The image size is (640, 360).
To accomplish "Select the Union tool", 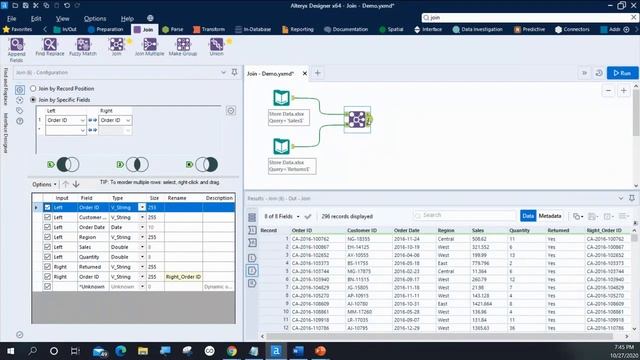I will (216, 47).
